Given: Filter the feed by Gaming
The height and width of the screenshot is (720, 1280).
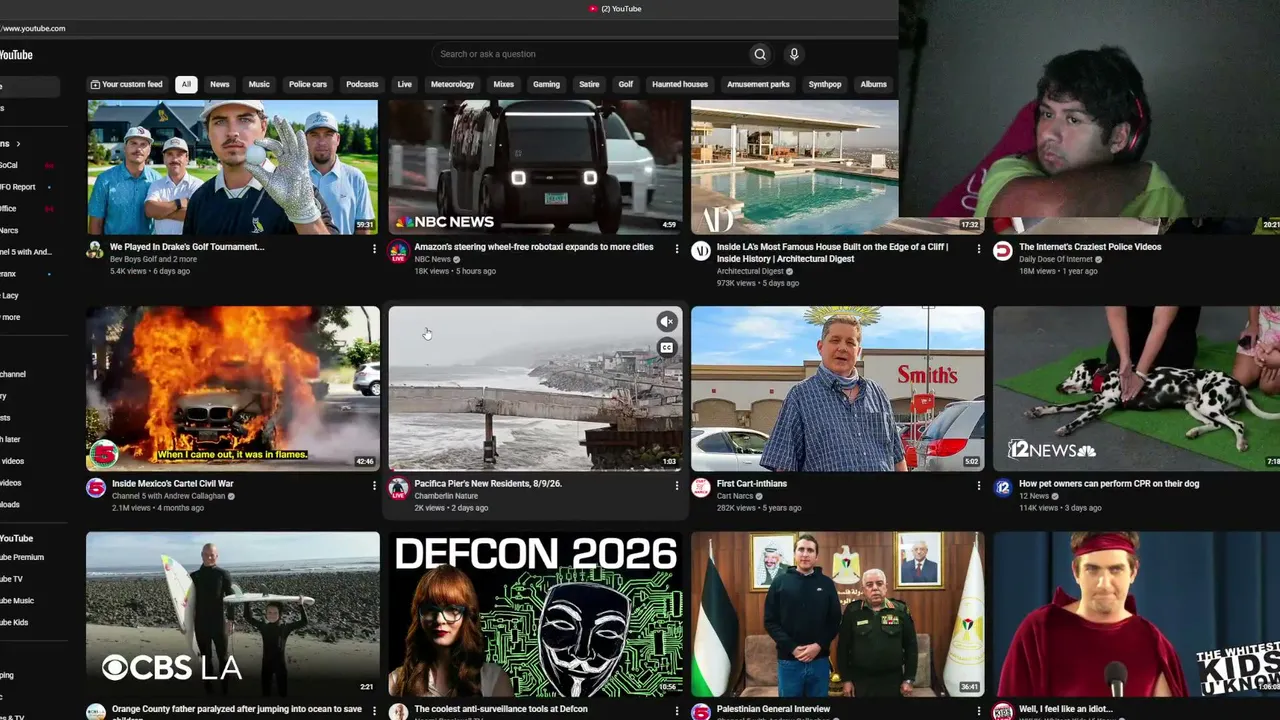Looking at the screenshot, I should [x=546, y=84].
